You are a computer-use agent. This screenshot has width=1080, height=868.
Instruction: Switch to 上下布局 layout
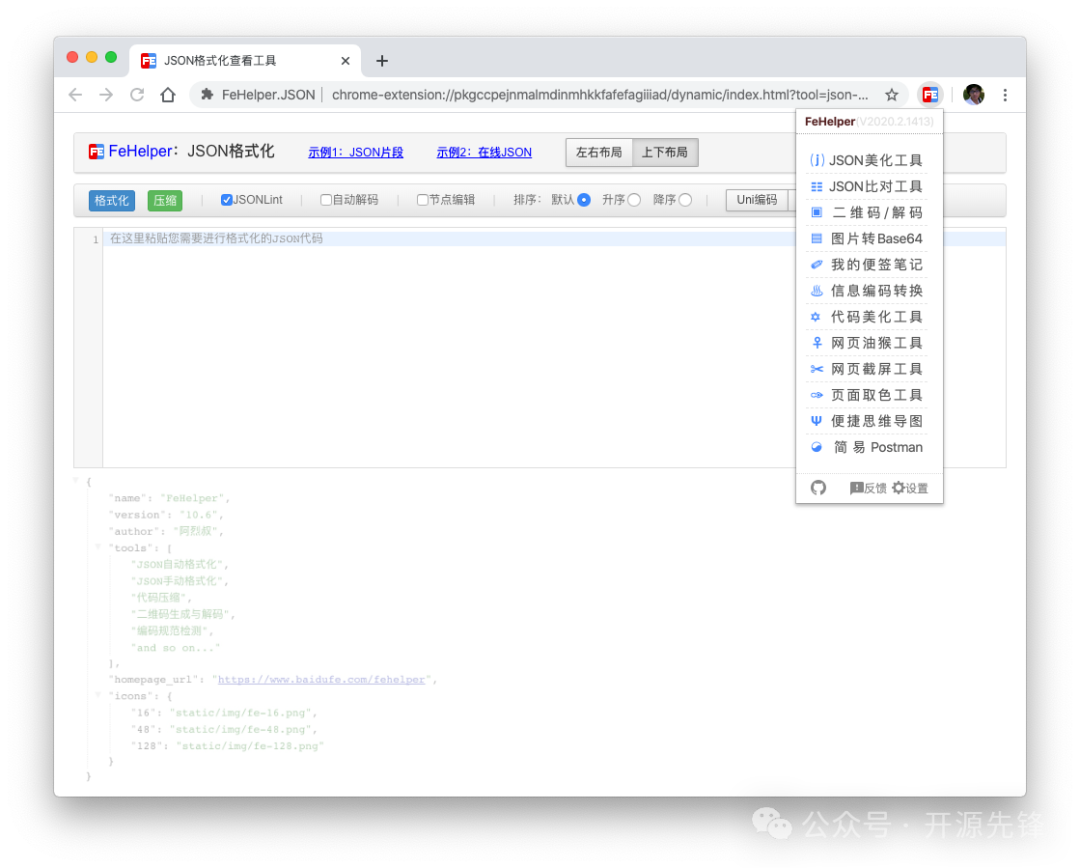tap(665, 152)
